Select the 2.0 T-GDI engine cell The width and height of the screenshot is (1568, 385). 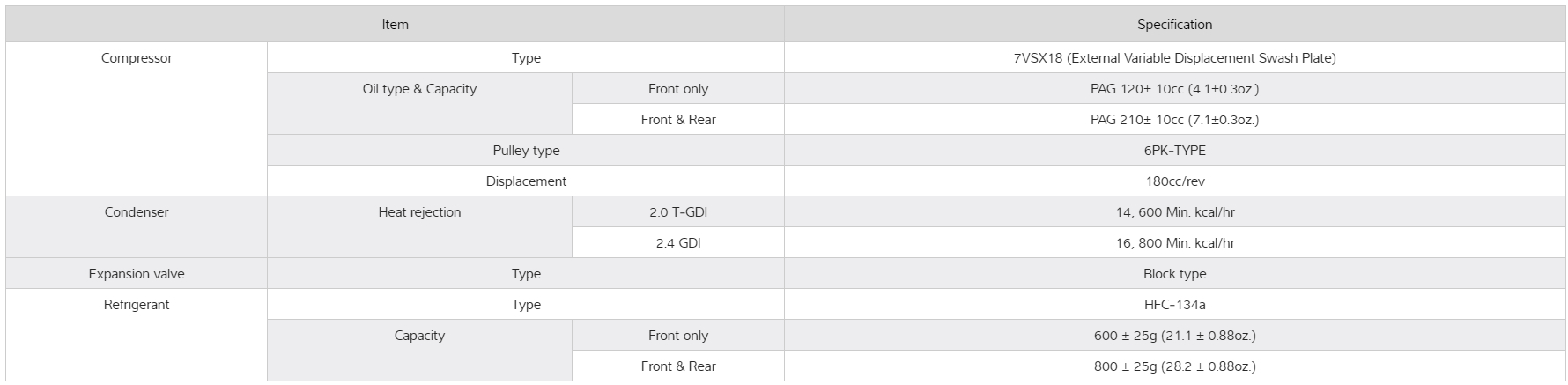[677, 212]
